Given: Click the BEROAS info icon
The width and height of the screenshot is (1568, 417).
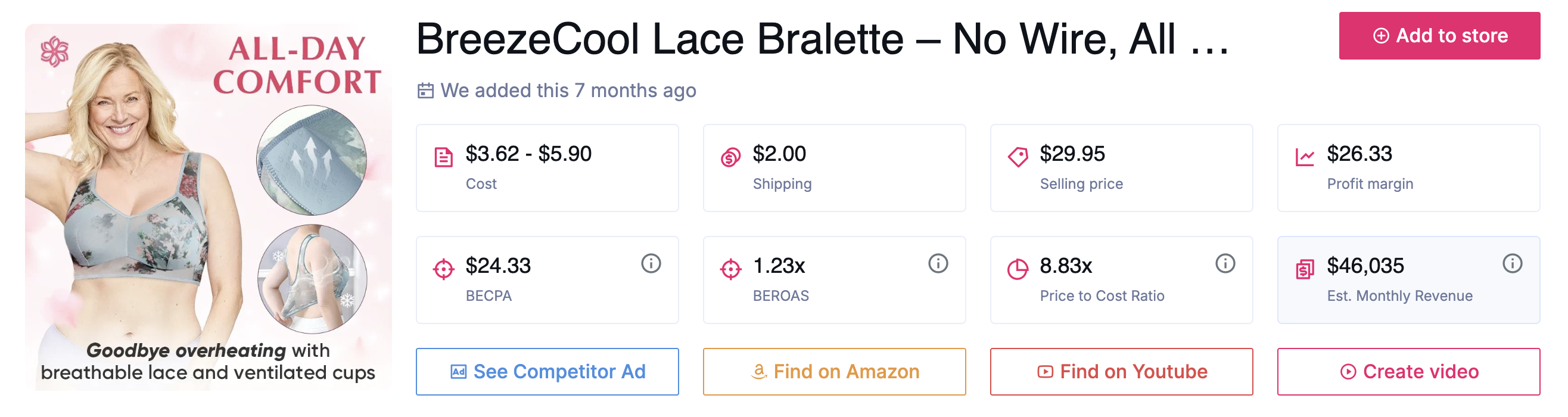Looking at the screenshot, I should (x=938, y=263).
